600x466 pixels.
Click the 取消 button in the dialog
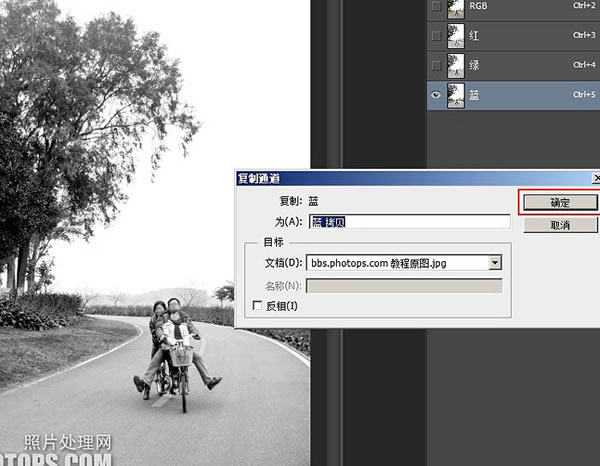tap(560, 225)
